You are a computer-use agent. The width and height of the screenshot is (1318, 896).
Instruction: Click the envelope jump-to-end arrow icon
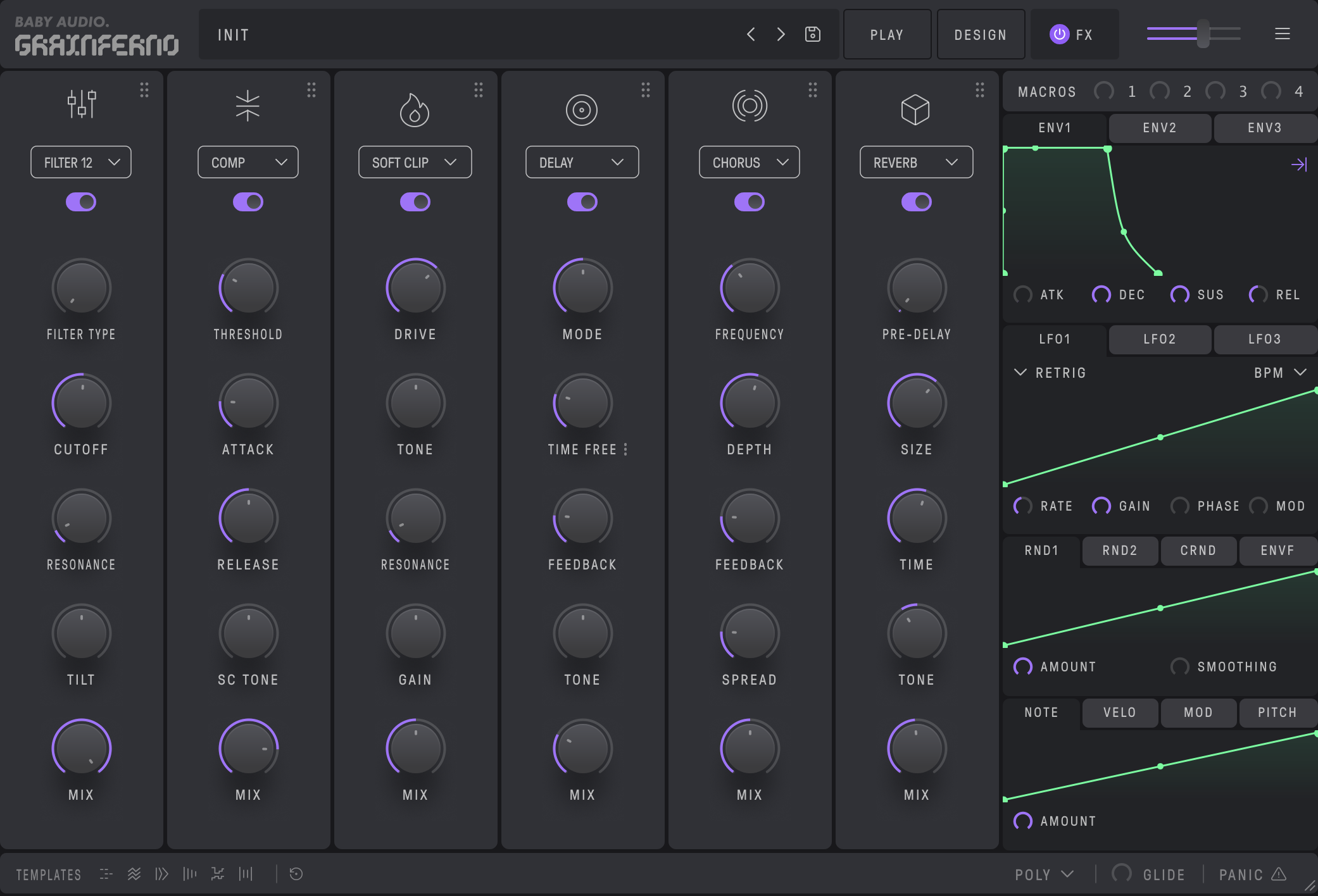[1298, 165]
